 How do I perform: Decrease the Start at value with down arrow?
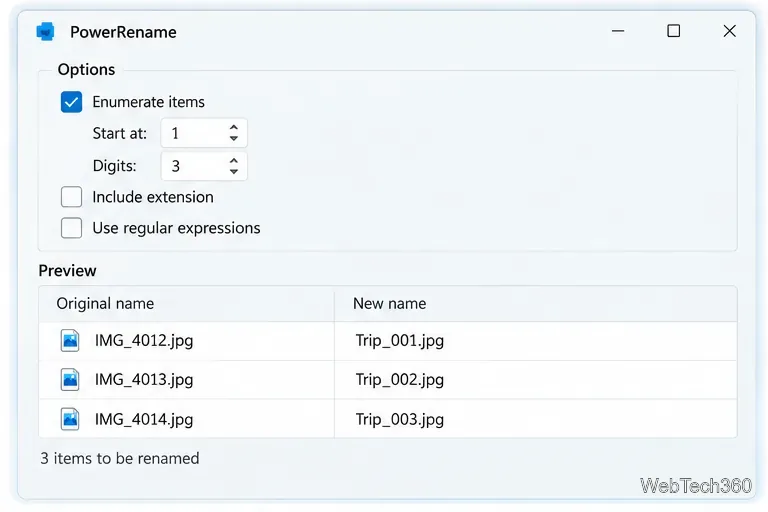[x=234, y=139]
